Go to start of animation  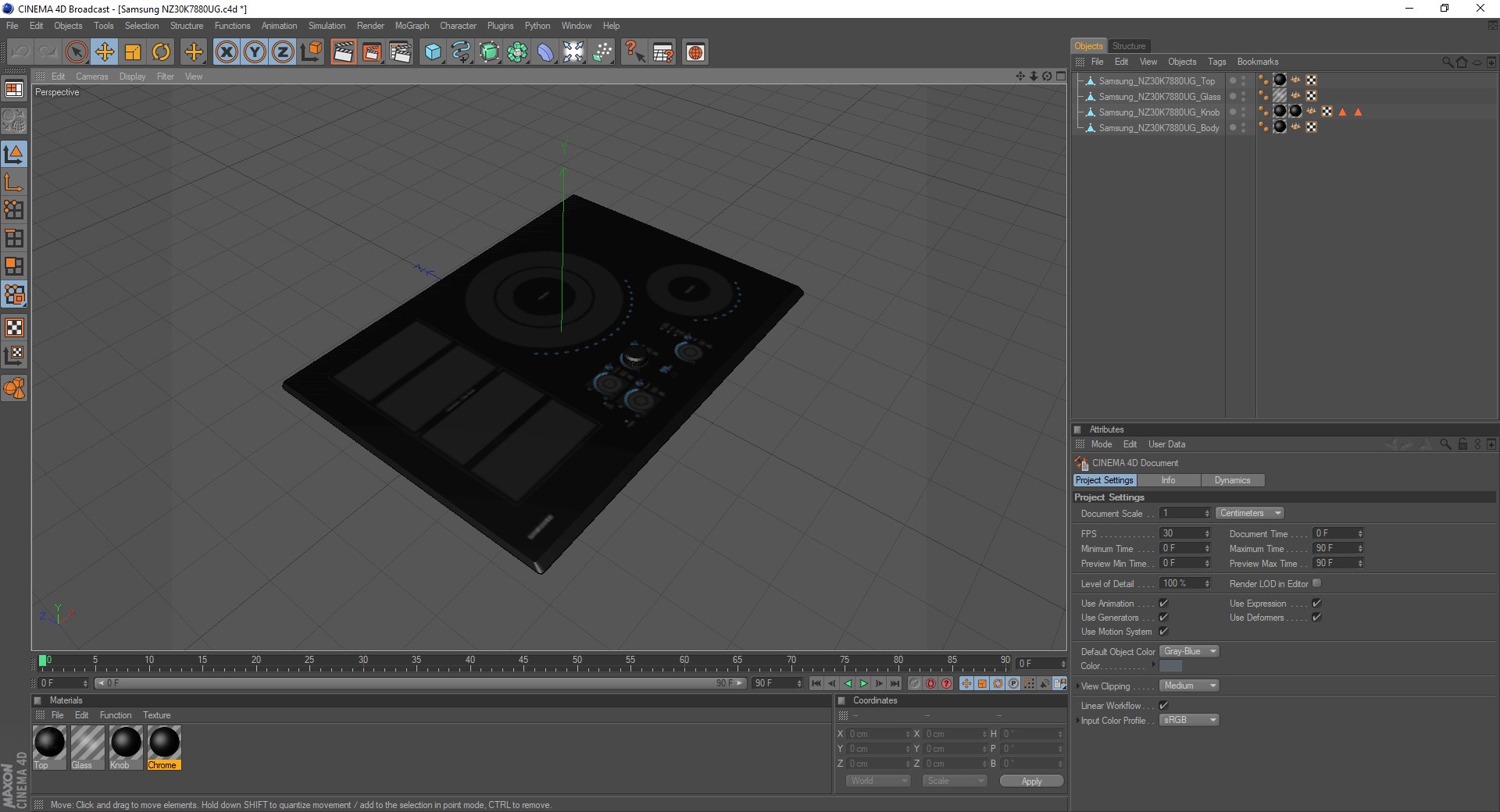click(x=816, y=683)
